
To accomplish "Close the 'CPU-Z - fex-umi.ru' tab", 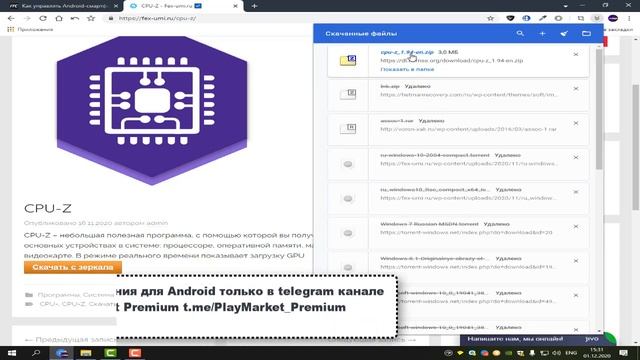I will tap(235, 6).
